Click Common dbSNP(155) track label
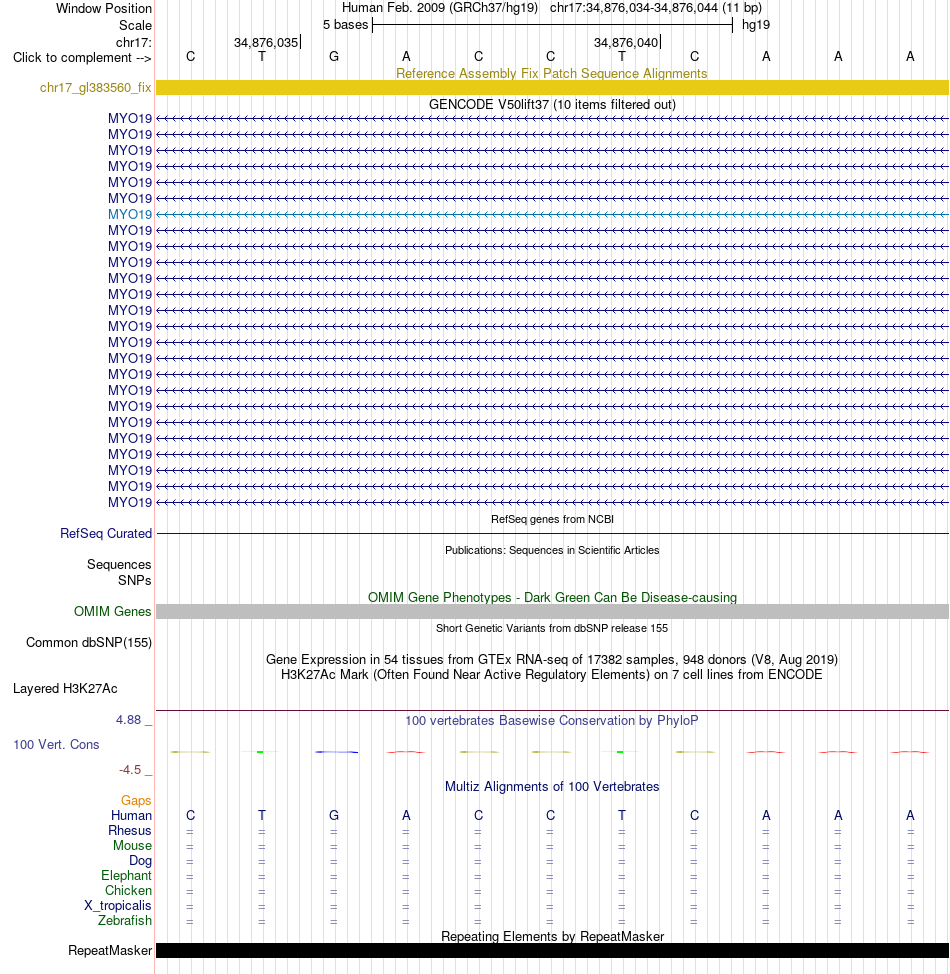Image resolution: width=950 pixels, height=974 pixels. pos(89,642)
